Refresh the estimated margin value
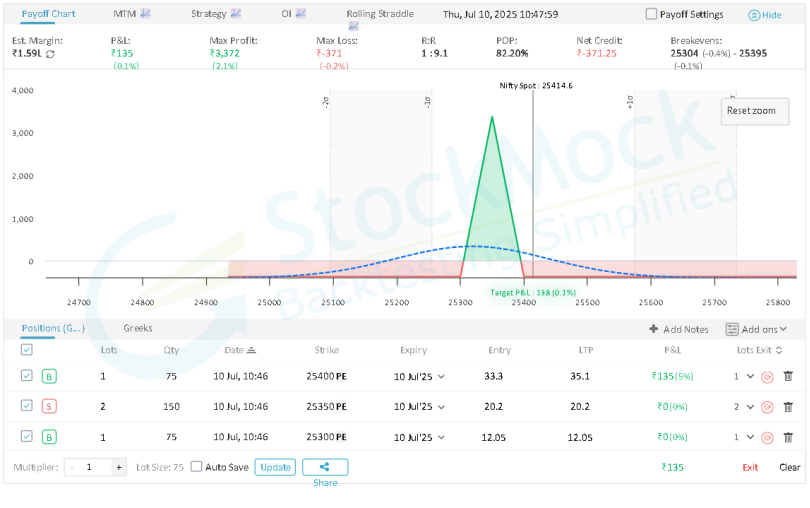 point(50,54)
